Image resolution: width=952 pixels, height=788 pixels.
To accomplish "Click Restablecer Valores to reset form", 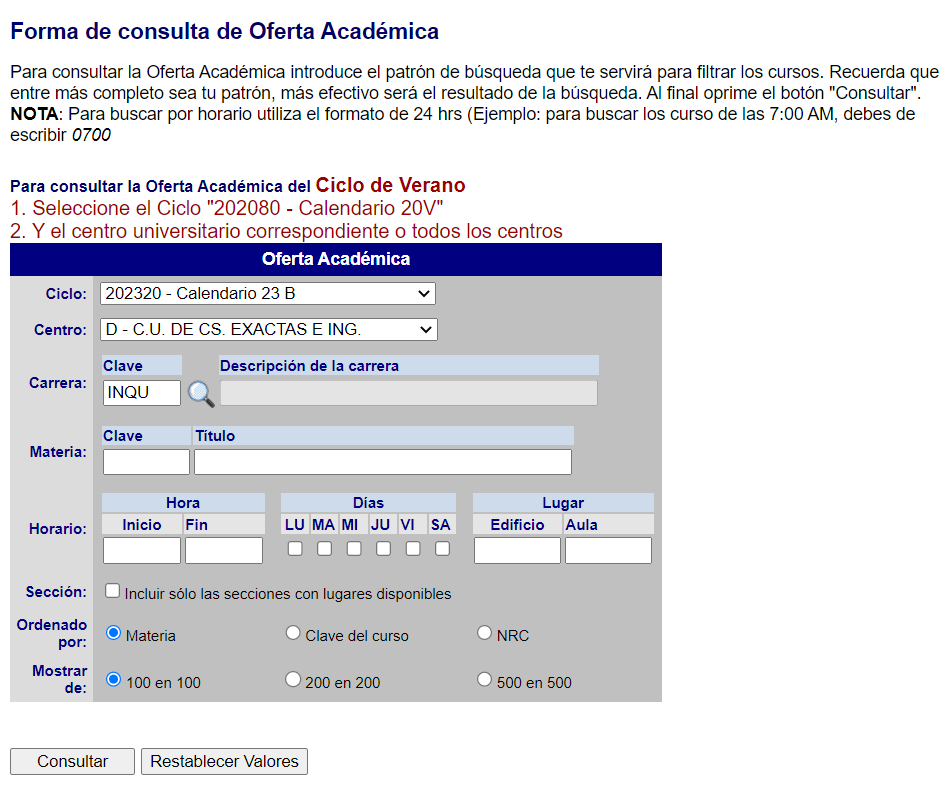I will [224, 761].
